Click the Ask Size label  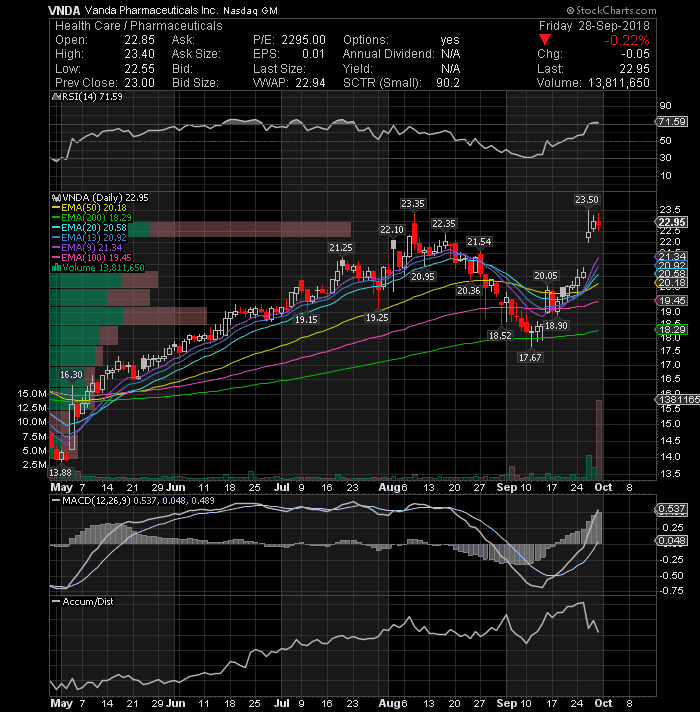[196, 54]
